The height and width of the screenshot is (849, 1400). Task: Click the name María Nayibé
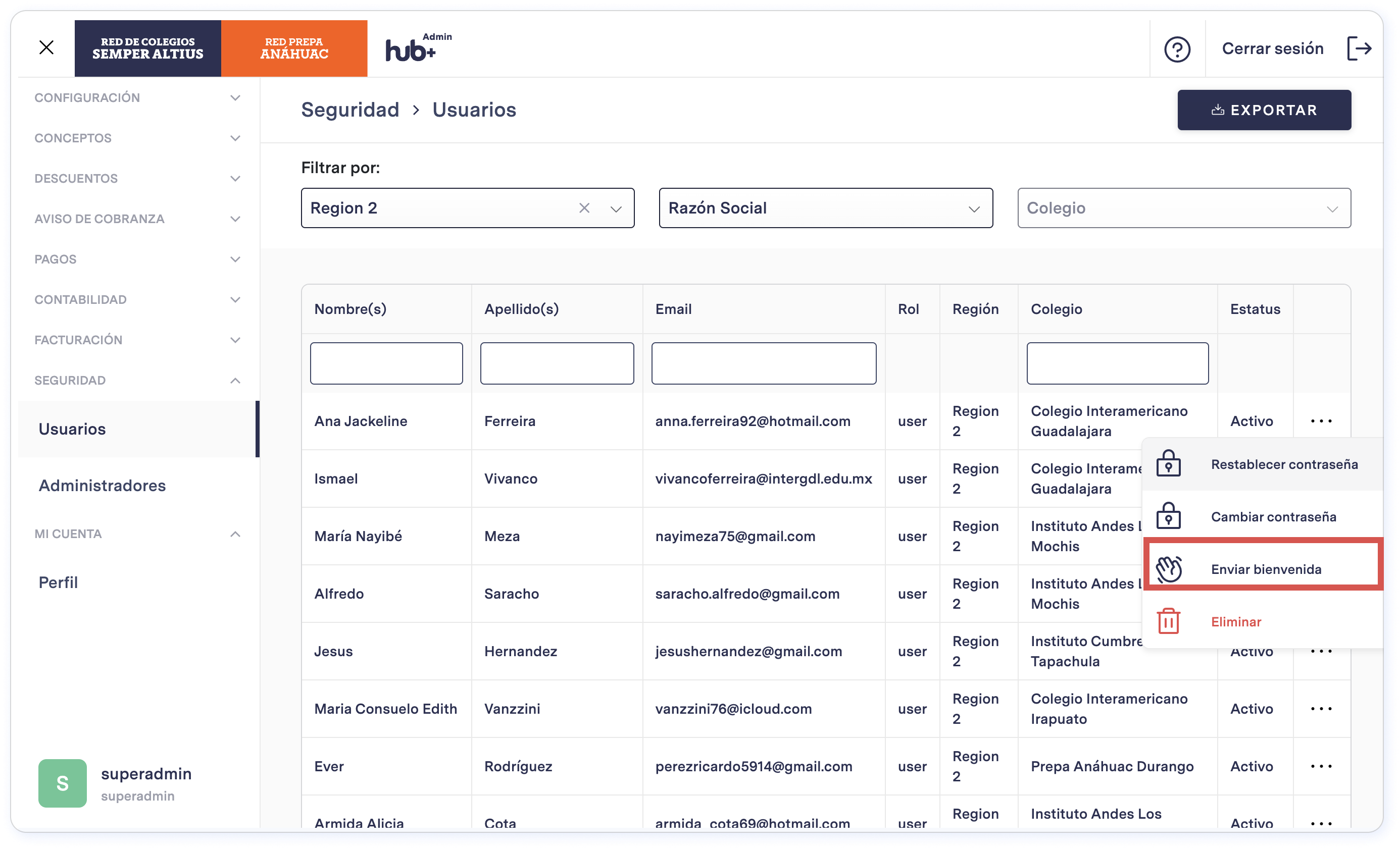pos(358,536)
